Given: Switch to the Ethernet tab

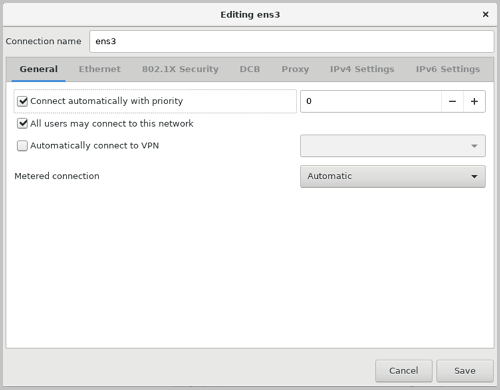Looking at the screenshot, I should point(100,69).
